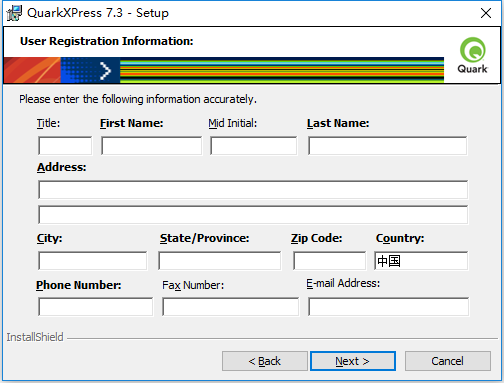Click the 'Phone Number:' label
This screenshot has height=383, width=504.
[x=79, y=285]
